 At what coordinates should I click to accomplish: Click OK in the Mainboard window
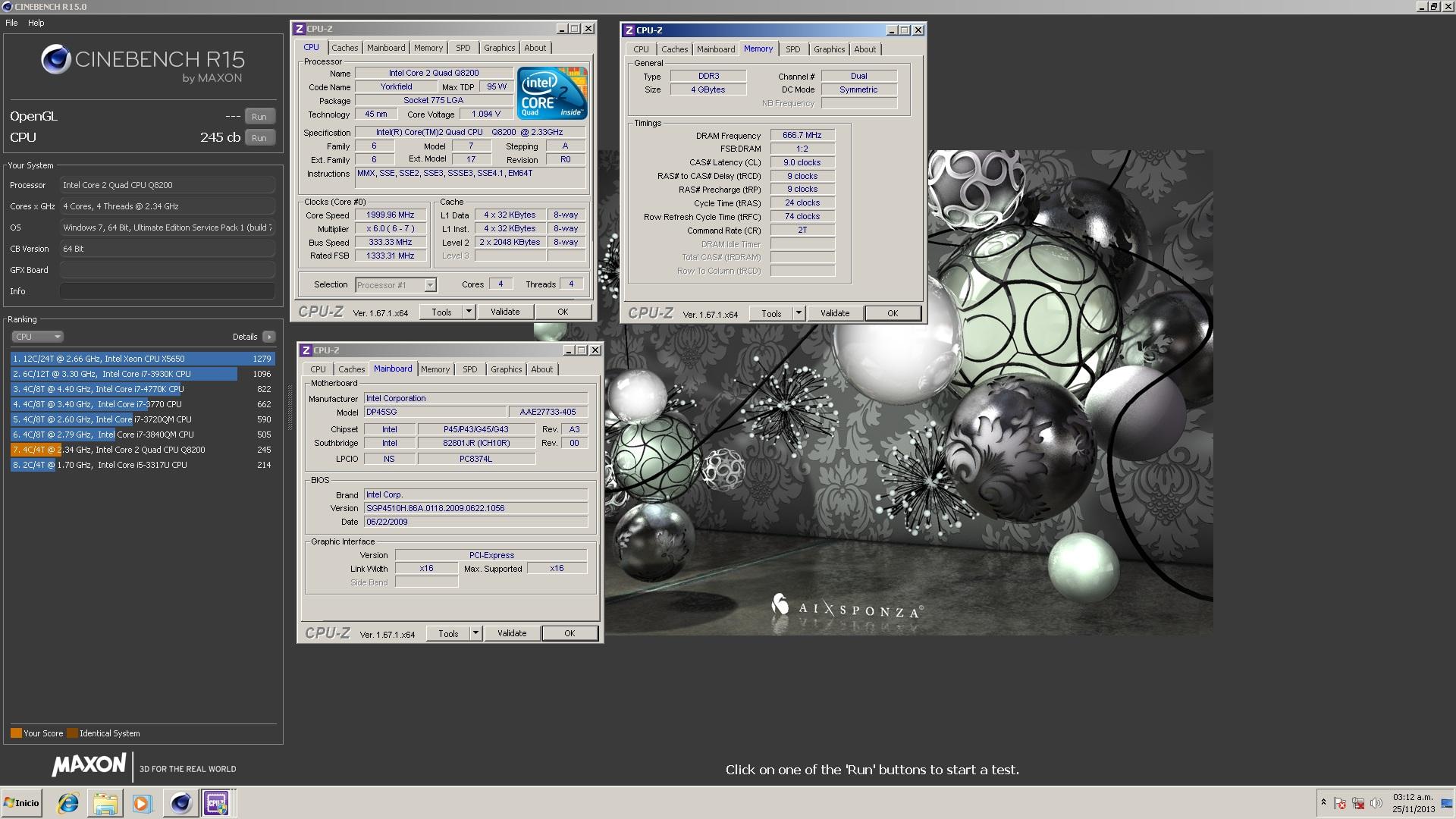click(570, 633)
